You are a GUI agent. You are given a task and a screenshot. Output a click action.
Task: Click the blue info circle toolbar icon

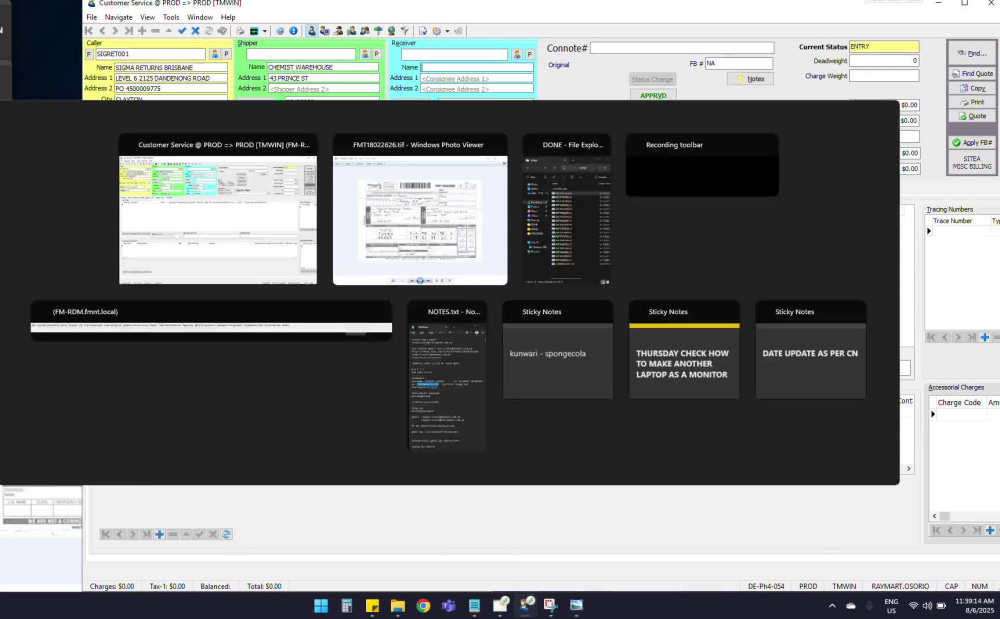[293, 31]
